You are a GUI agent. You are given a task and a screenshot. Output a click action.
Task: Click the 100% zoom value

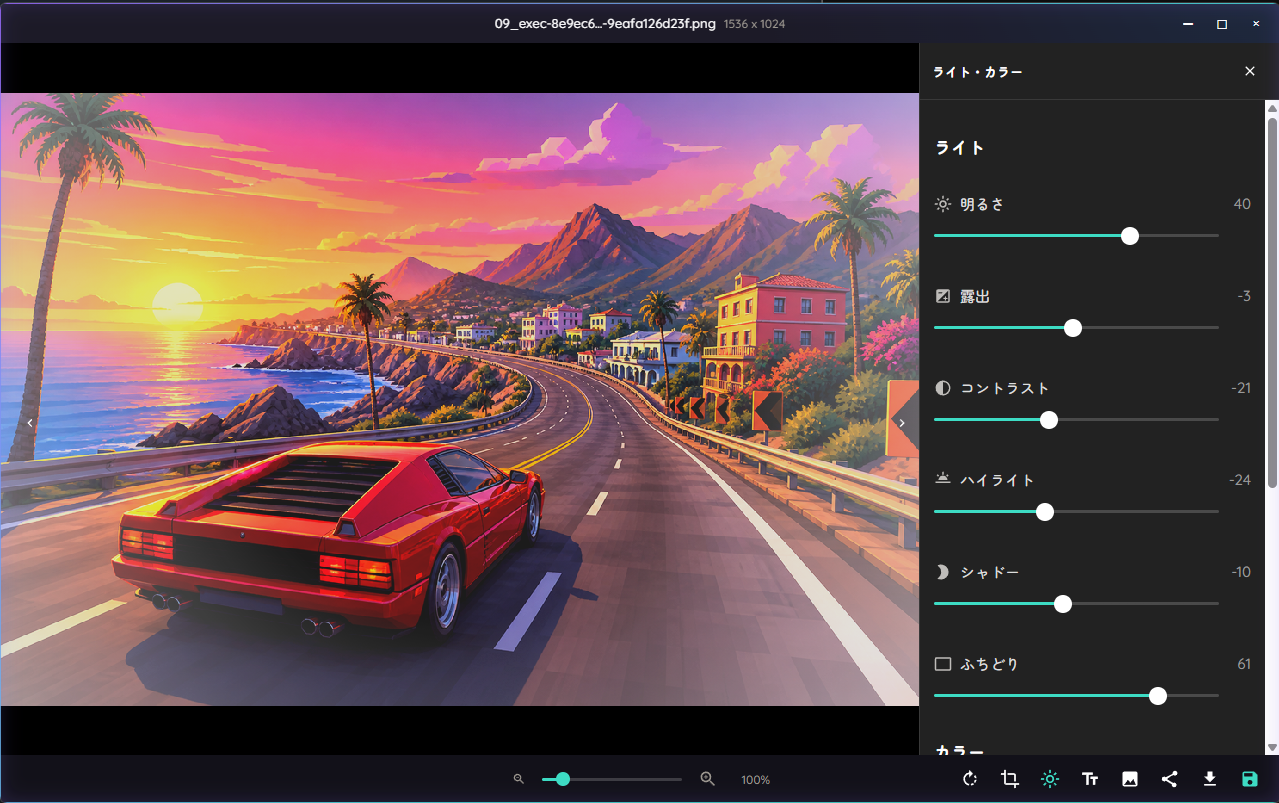756,780
